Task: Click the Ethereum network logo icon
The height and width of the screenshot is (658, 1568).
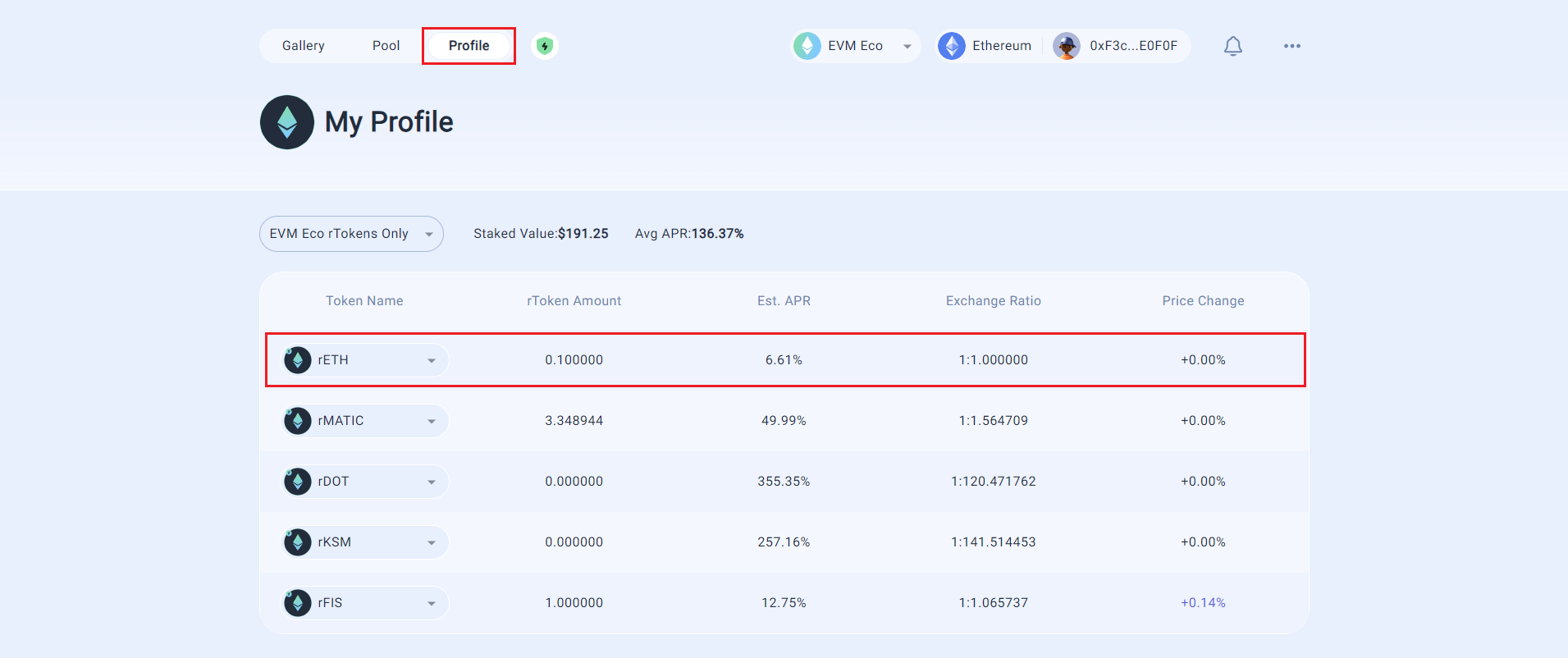Action: (x=952, y=46)
